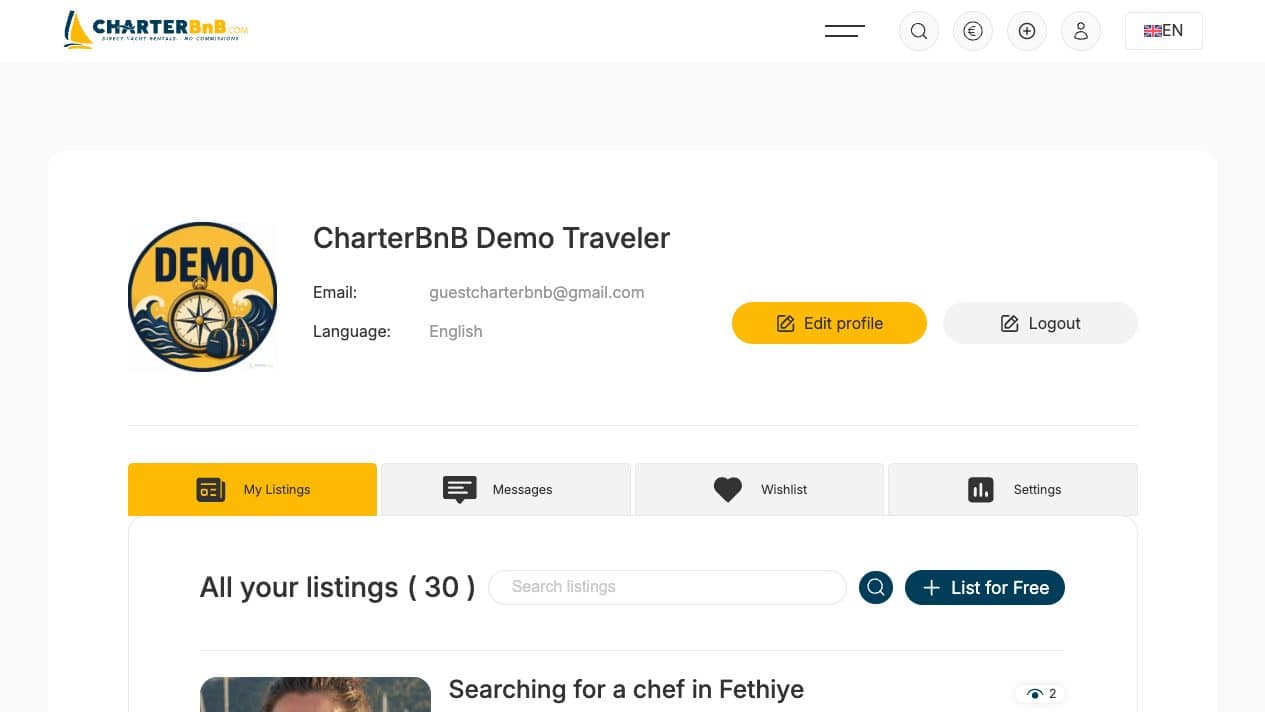Click the chef listing thumbnail image
The width and height of the screenshot is (1265, 712).
point(315,695)
